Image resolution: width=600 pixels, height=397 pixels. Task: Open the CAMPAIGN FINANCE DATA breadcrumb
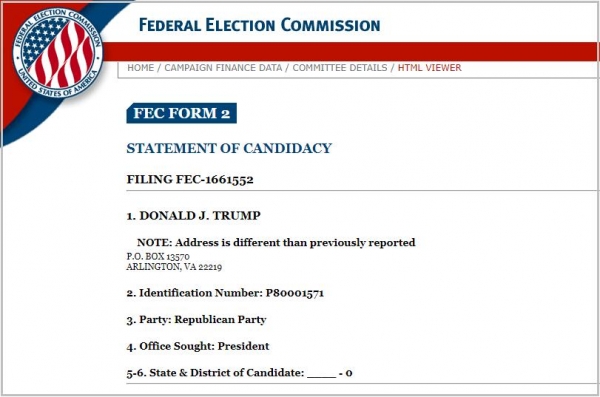click(x=223, y=68)
